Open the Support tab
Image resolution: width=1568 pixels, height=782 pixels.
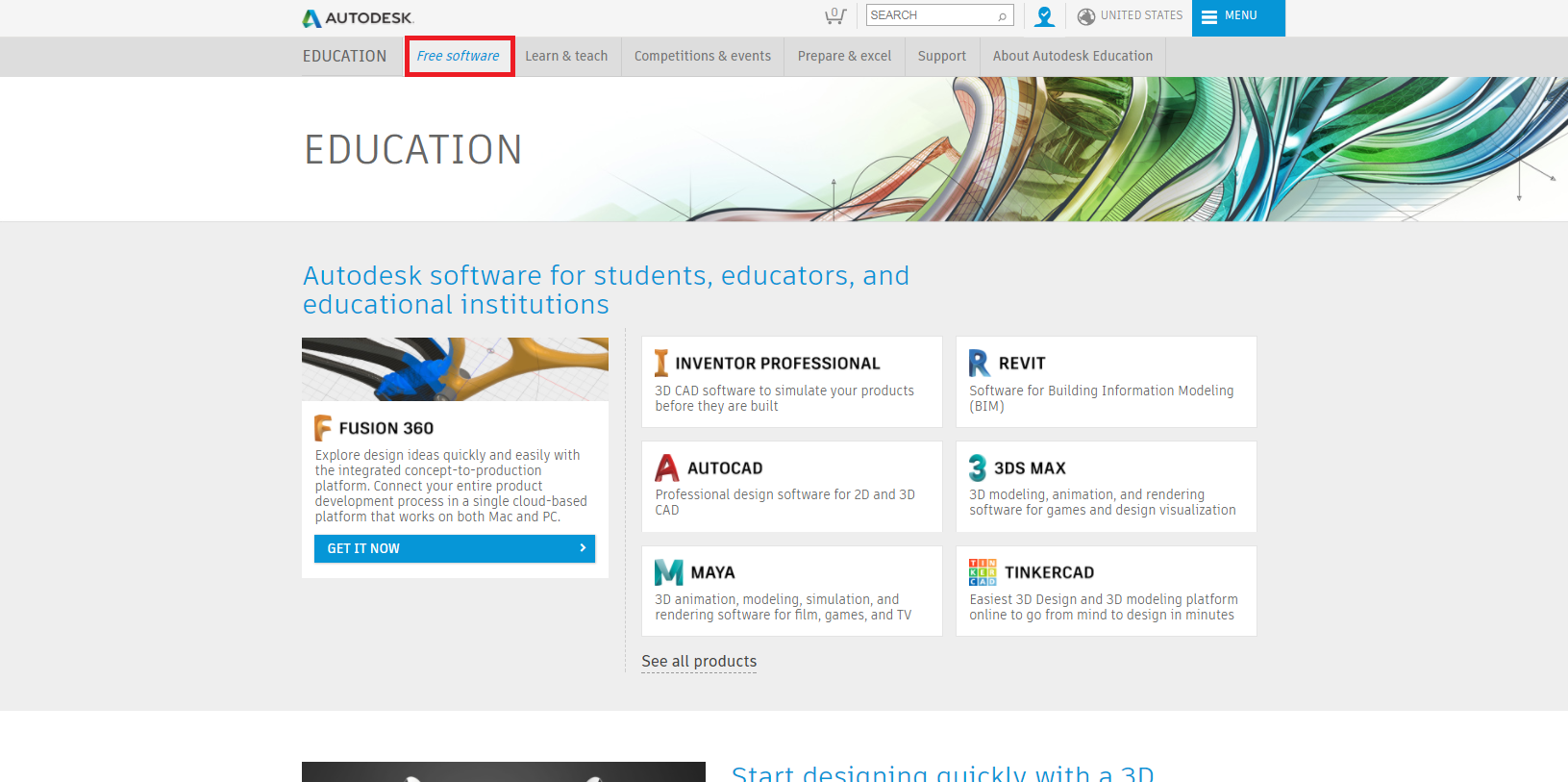(x=942, y=56)
